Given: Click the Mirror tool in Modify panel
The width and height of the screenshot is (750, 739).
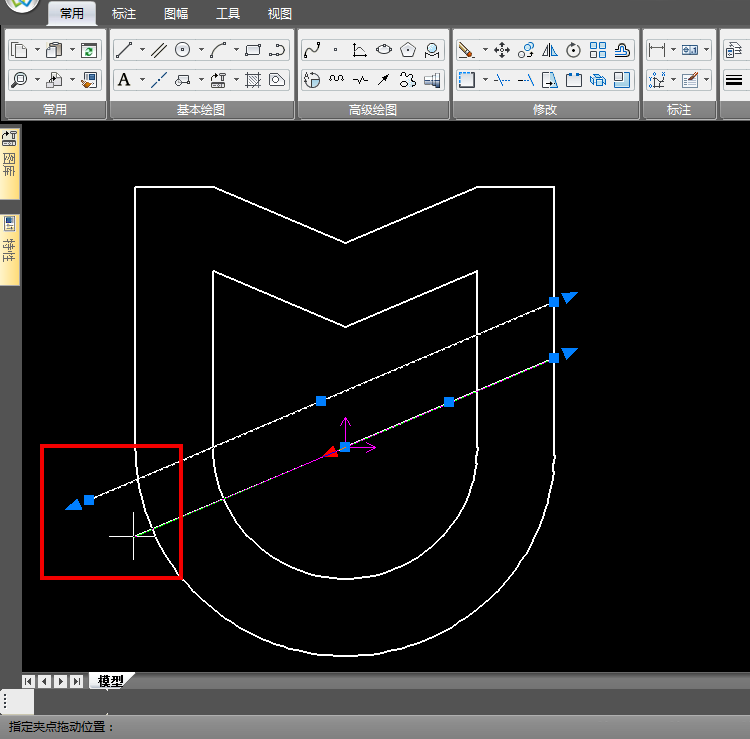Looking at the screenshot, I should pos(549,50).
